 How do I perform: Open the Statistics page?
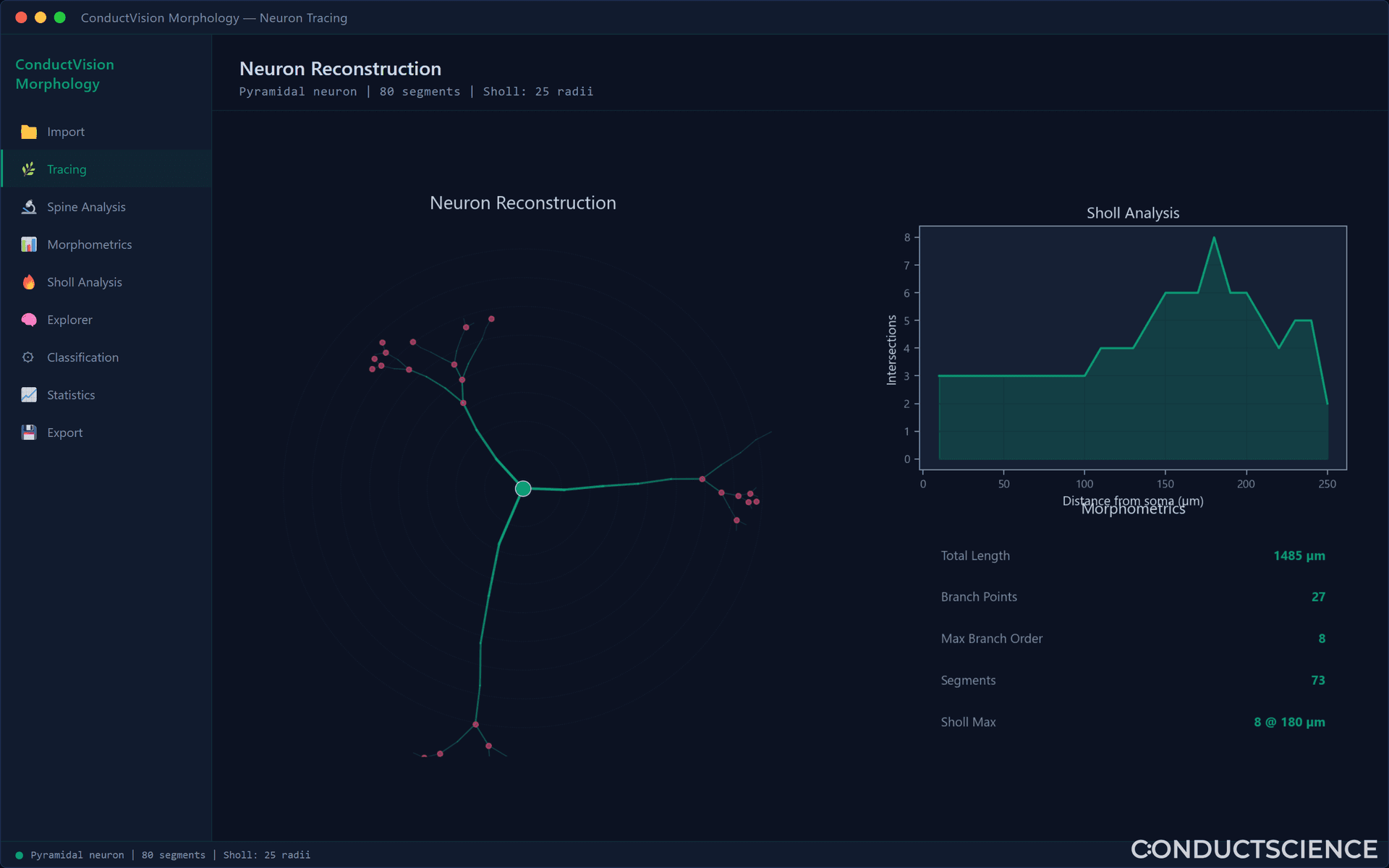(106, 395)
